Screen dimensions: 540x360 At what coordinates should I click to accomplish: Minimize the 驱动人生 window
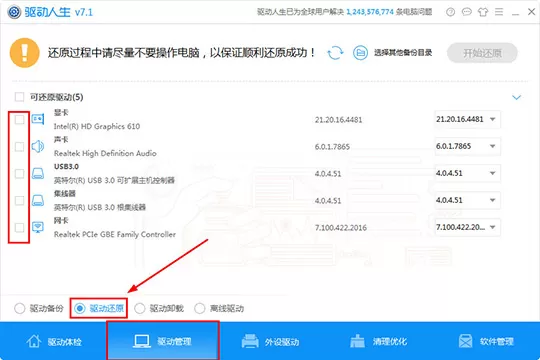[515, 13]
